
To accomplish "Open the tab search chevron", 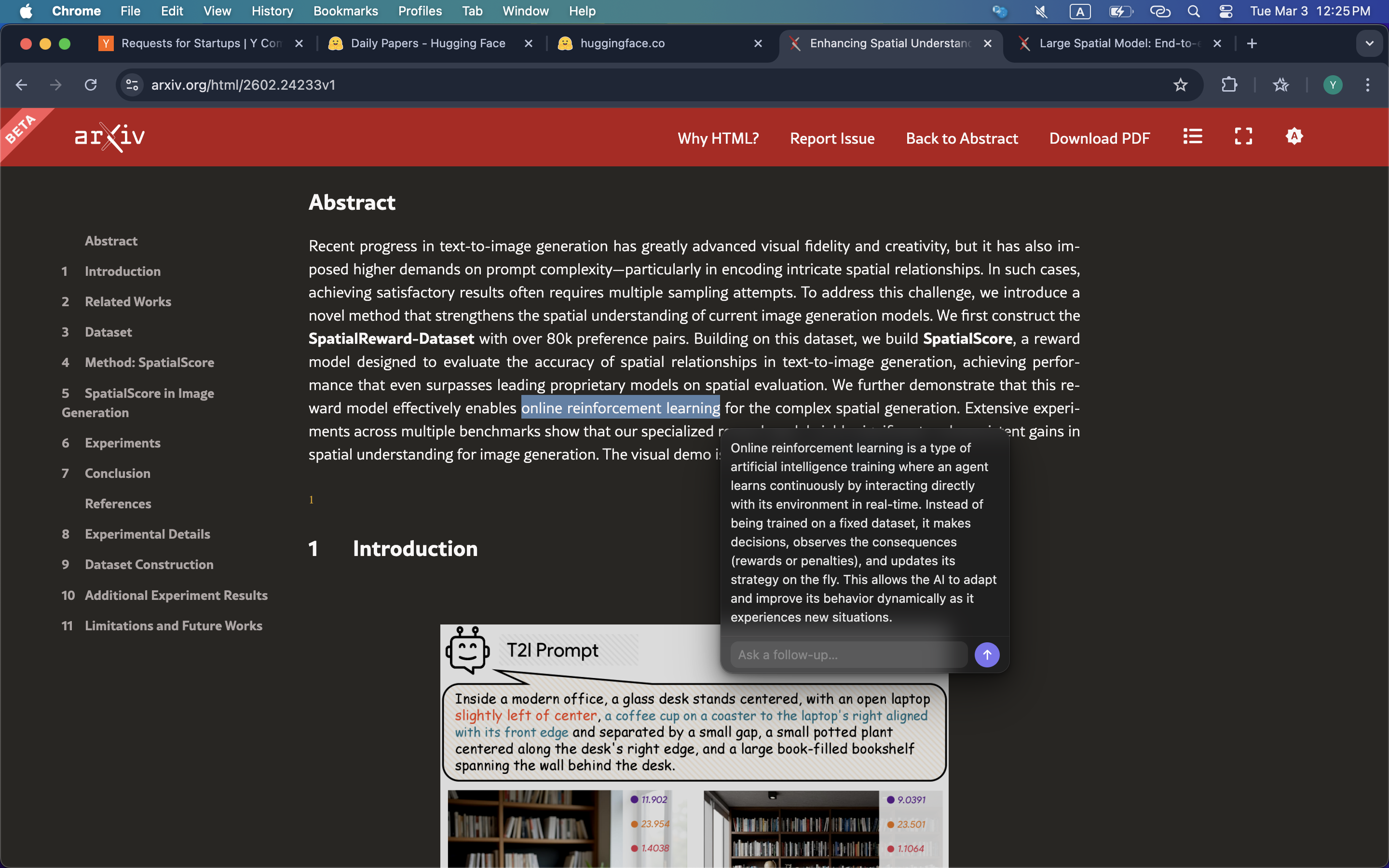I will click(x=1370, y=43).
